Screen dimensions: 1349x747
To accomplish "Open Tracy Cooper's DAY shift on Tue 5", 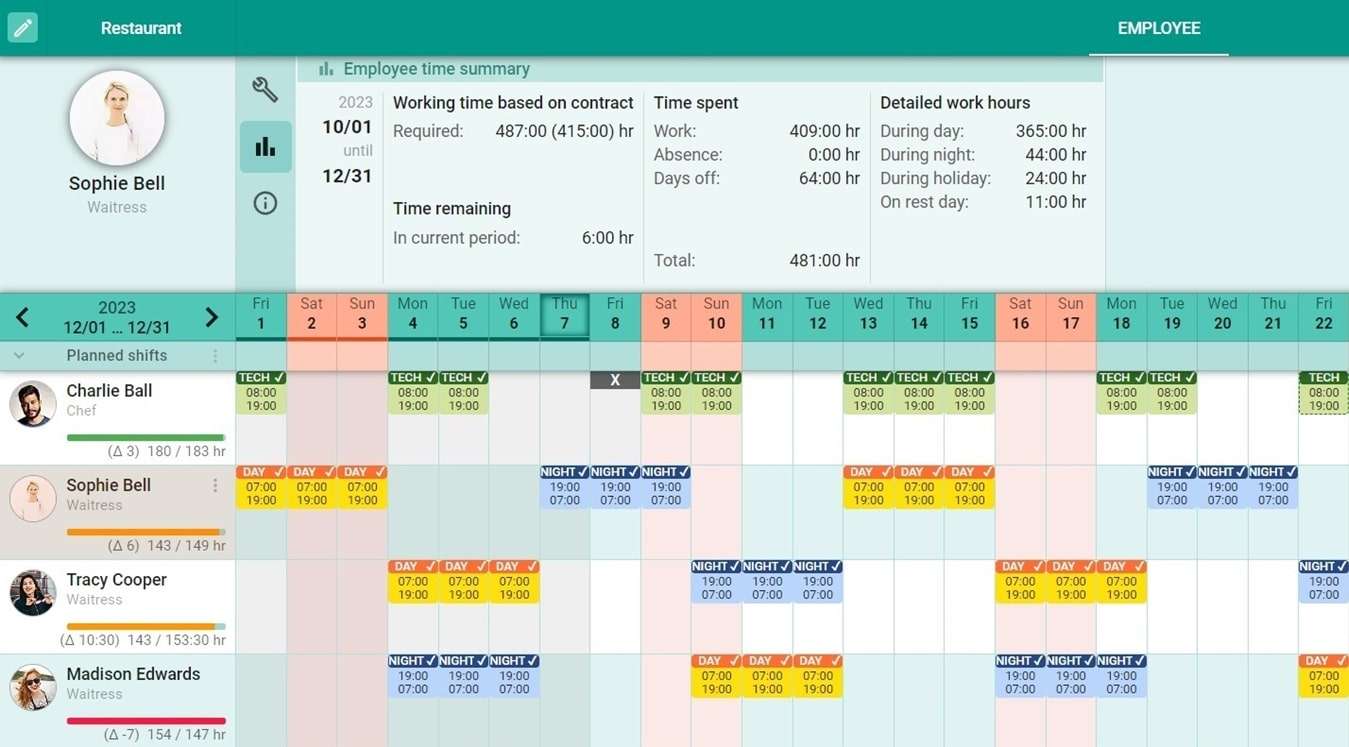I will [x=463, y=581].
